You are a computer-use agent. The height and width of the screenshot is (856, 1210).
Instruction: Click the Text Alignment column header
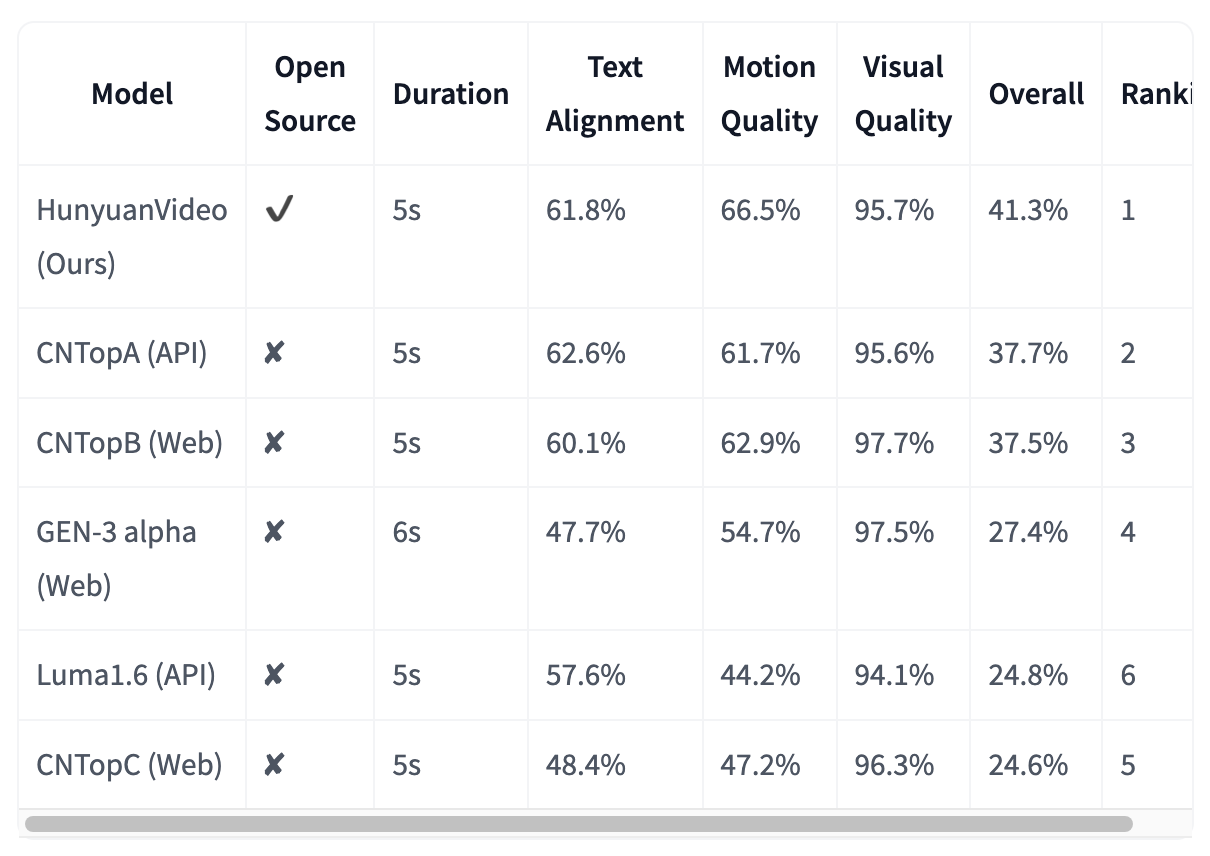coord(615,94)
